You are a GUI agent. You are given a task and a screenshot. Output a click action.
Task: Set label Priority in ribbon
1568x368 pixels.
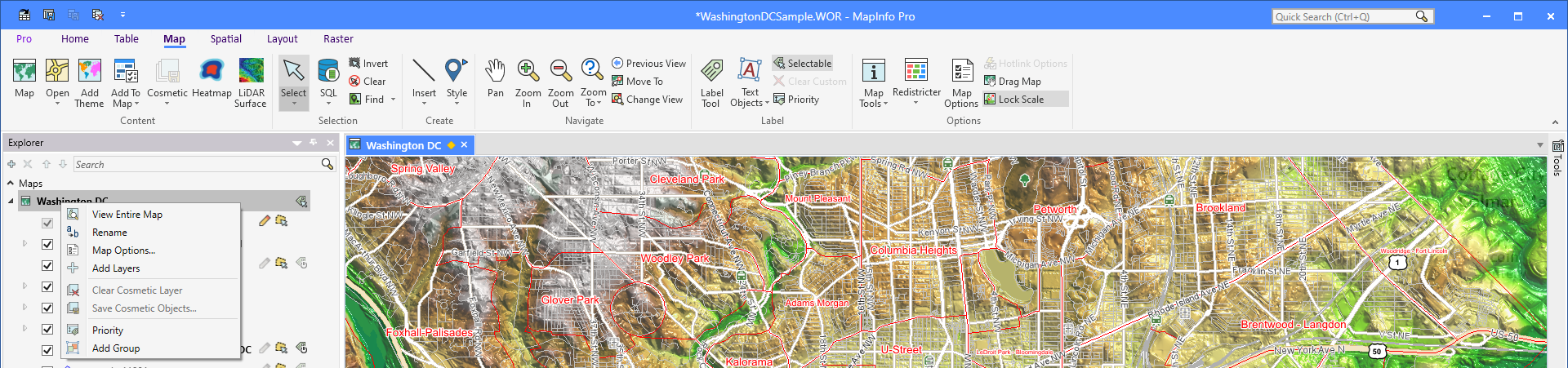coord(796,100)
